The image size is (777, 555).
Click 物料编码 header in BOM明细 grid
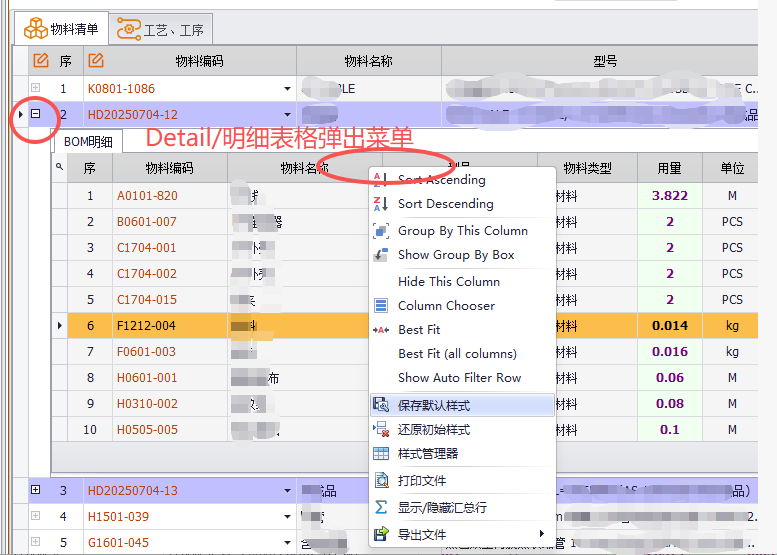(x=169, y=168)
